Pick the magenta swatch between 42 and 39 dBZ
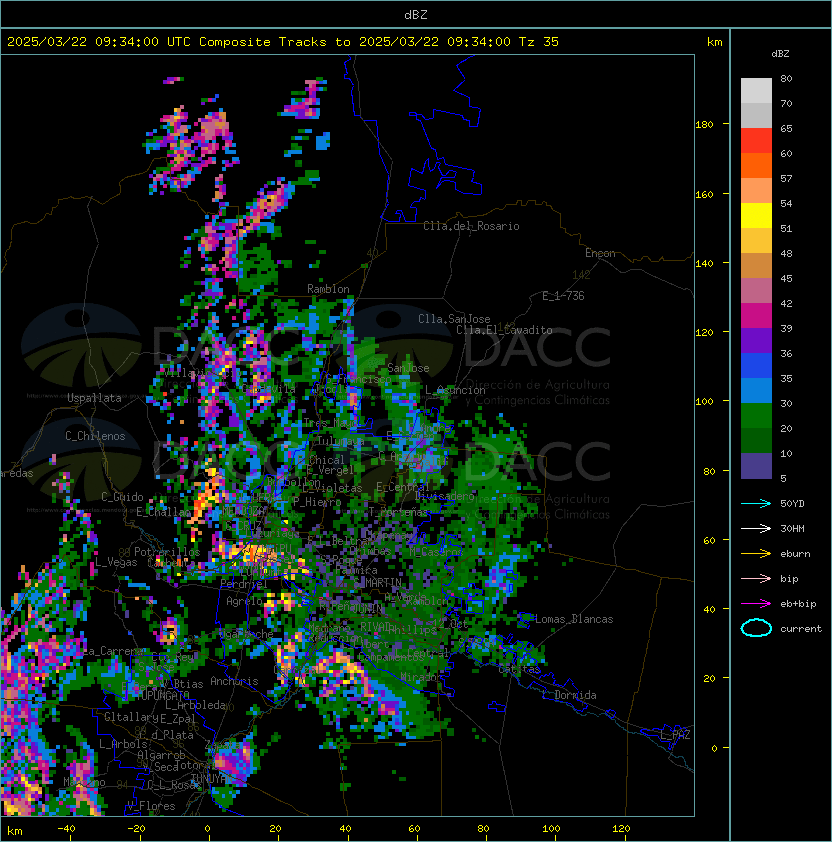Viewport: 832px width, 842px height. [756, 315]
